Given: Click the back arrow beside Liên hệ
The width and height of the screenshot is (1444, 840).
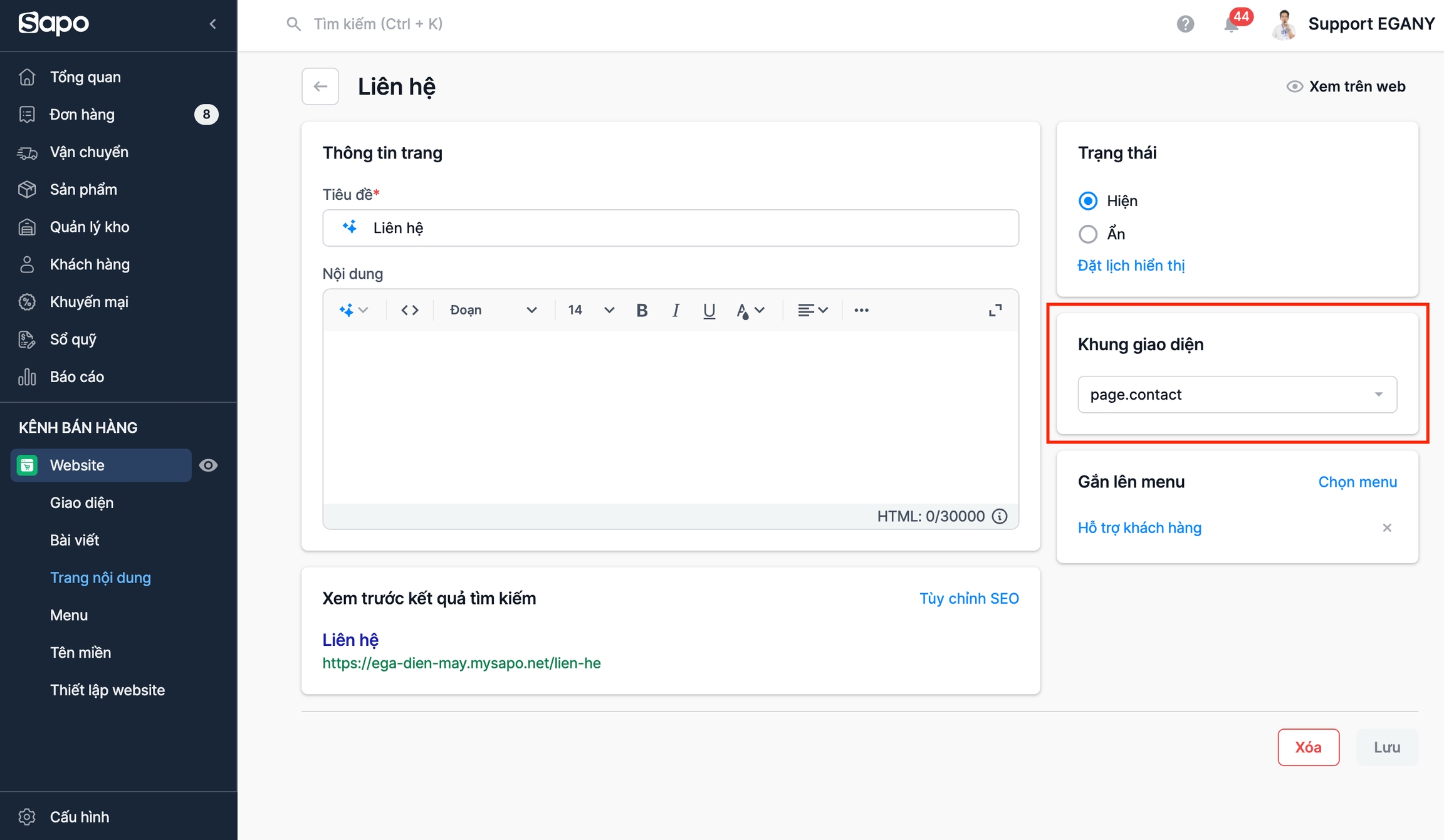Looking at the screenshot, I should tap(320, 86).
